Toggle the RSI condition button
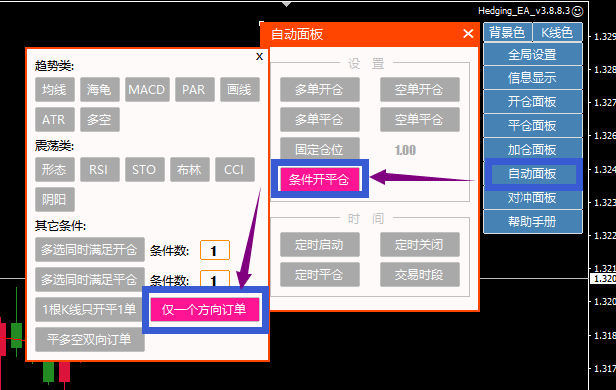The height and width of the screenshot is (390, 616). pyautogui.click(x=99, y=170)
